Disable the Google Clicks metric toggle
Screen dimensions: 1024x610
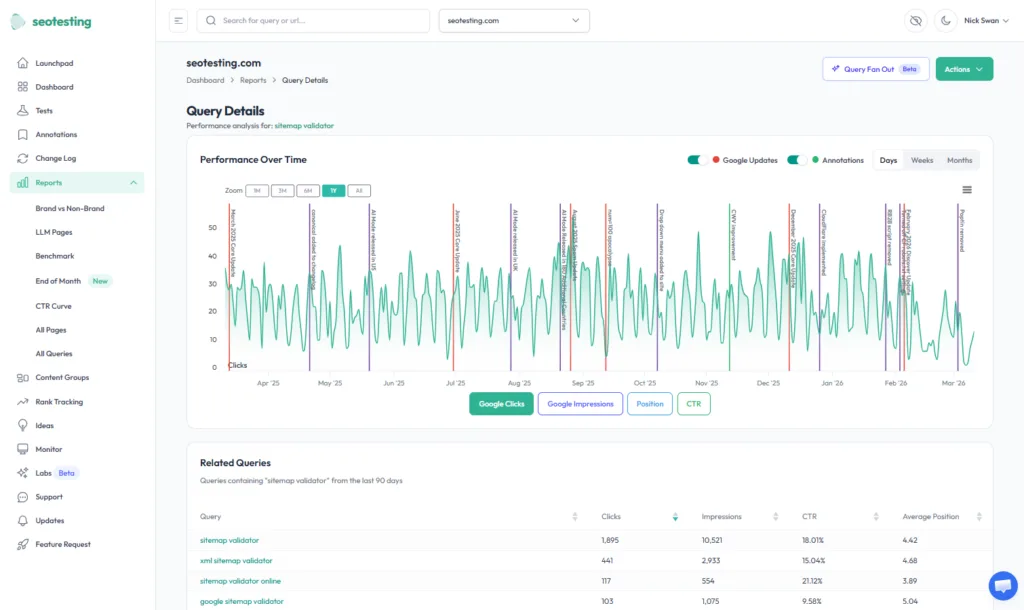coord(501,405)
